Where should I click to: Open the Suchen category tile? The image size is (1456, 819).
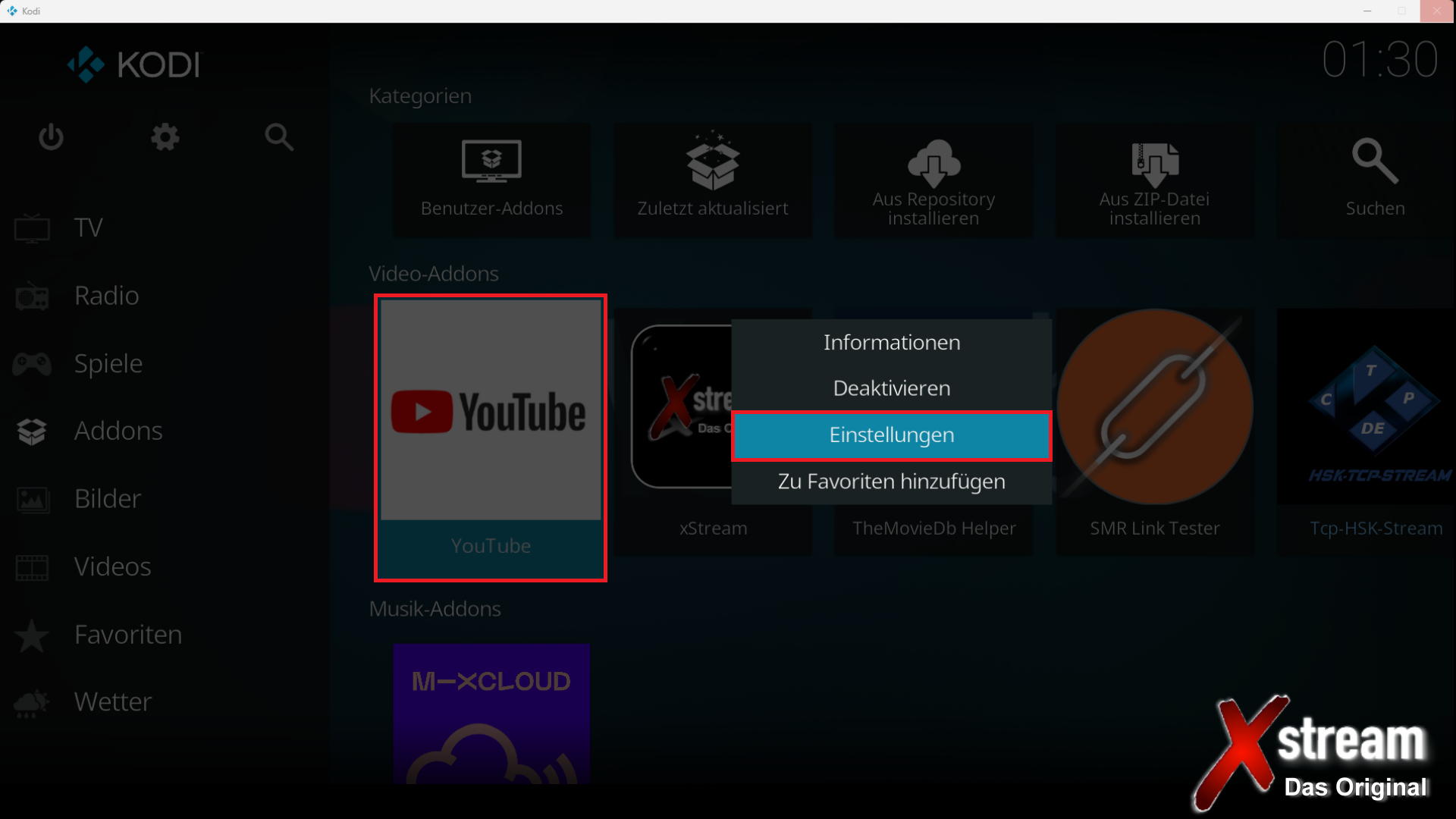tap(1374, 180)
